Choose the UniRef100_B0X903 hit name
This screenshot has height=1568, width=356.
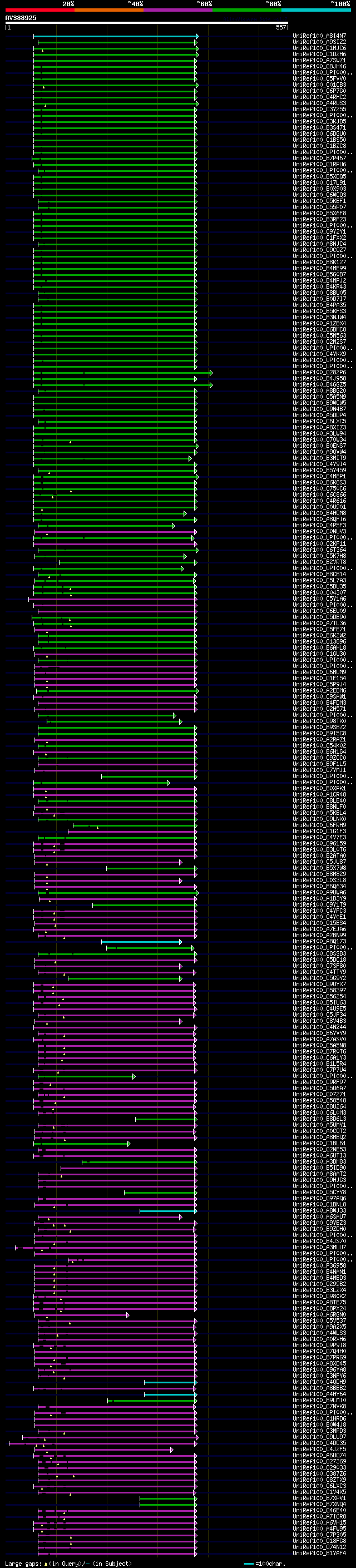pos(319,189)
